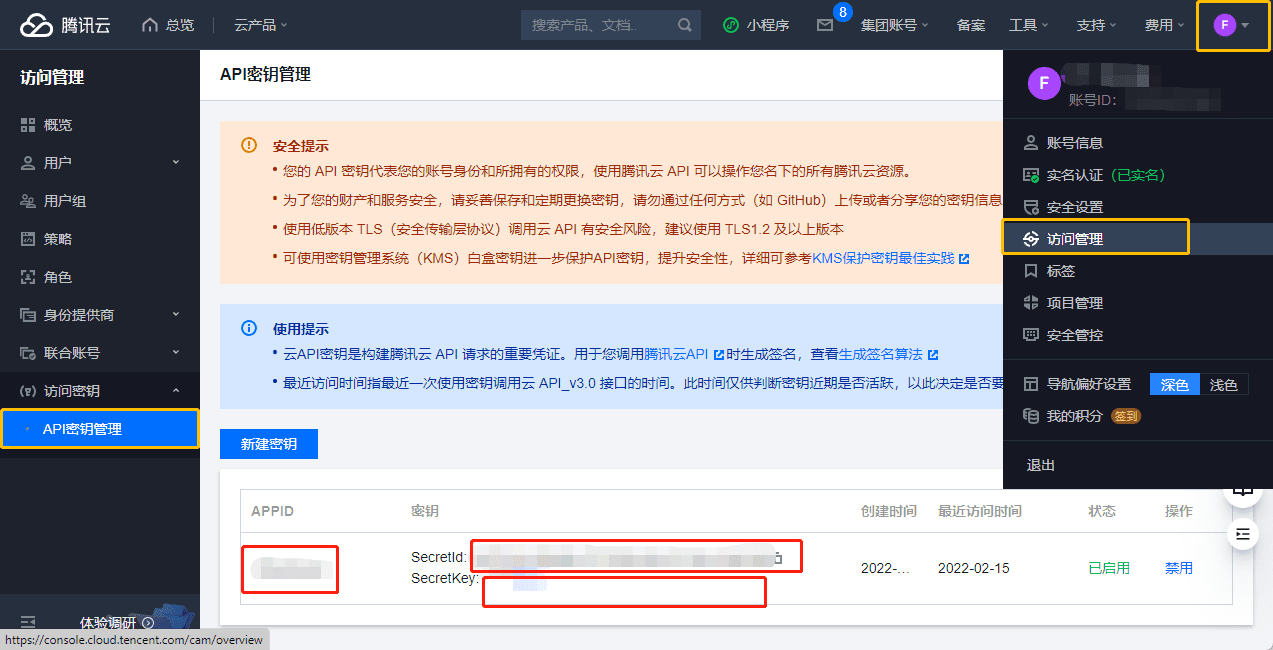Expand the 身份提供商 chevron
Image resolution: width=1273 pixels, height=650 pixels.
[x=176, y=314]
